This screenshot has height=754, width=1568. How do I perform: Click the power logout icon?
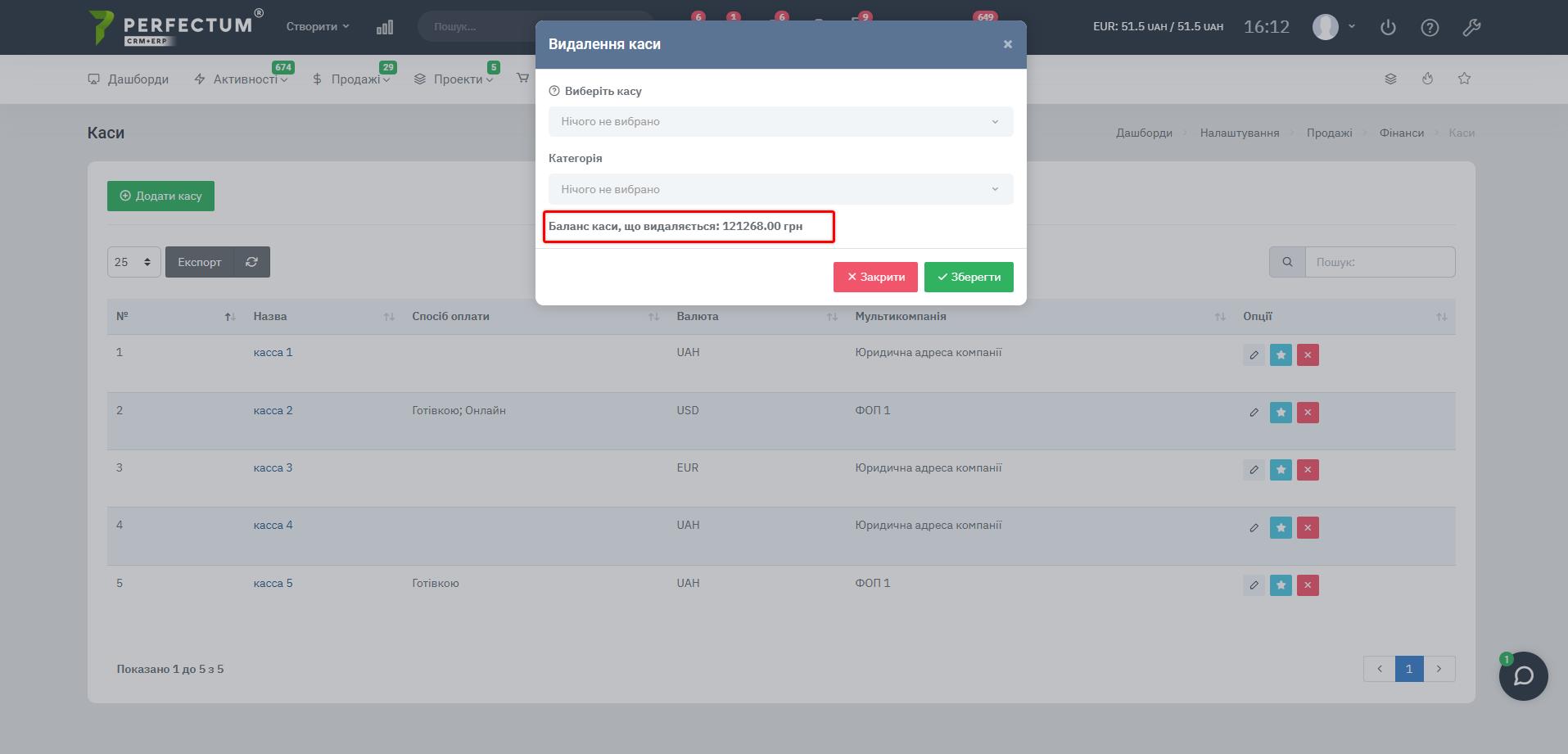(1388, 27)
